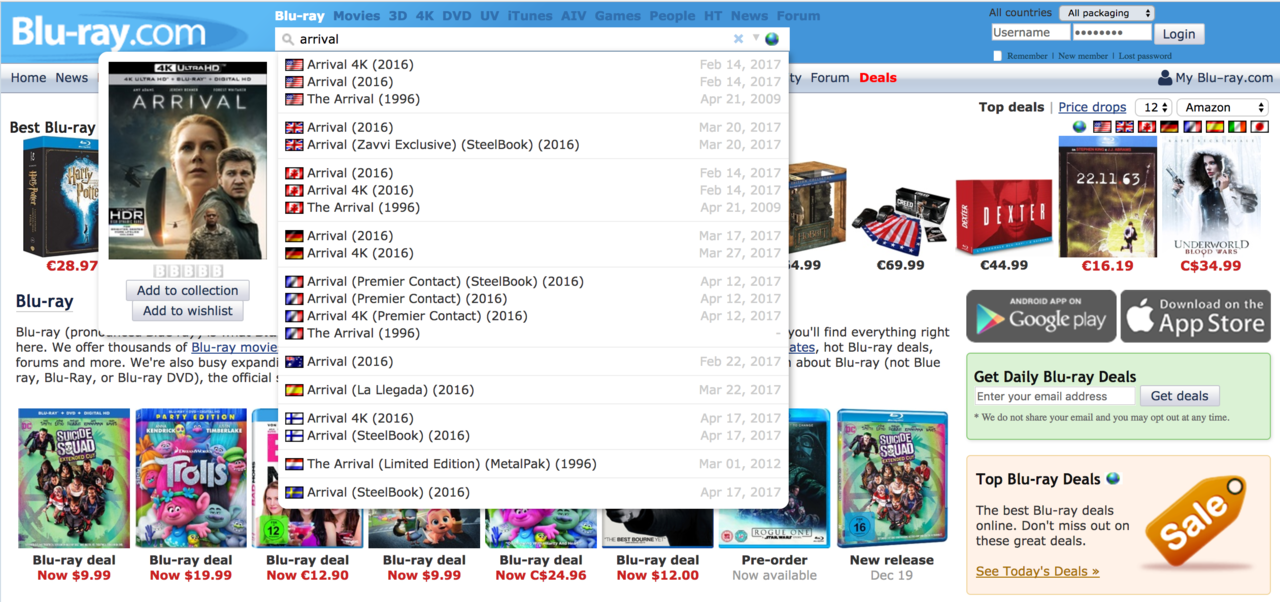Focus the Username input field
The image size is (1280, 602).
[1029, 33]
